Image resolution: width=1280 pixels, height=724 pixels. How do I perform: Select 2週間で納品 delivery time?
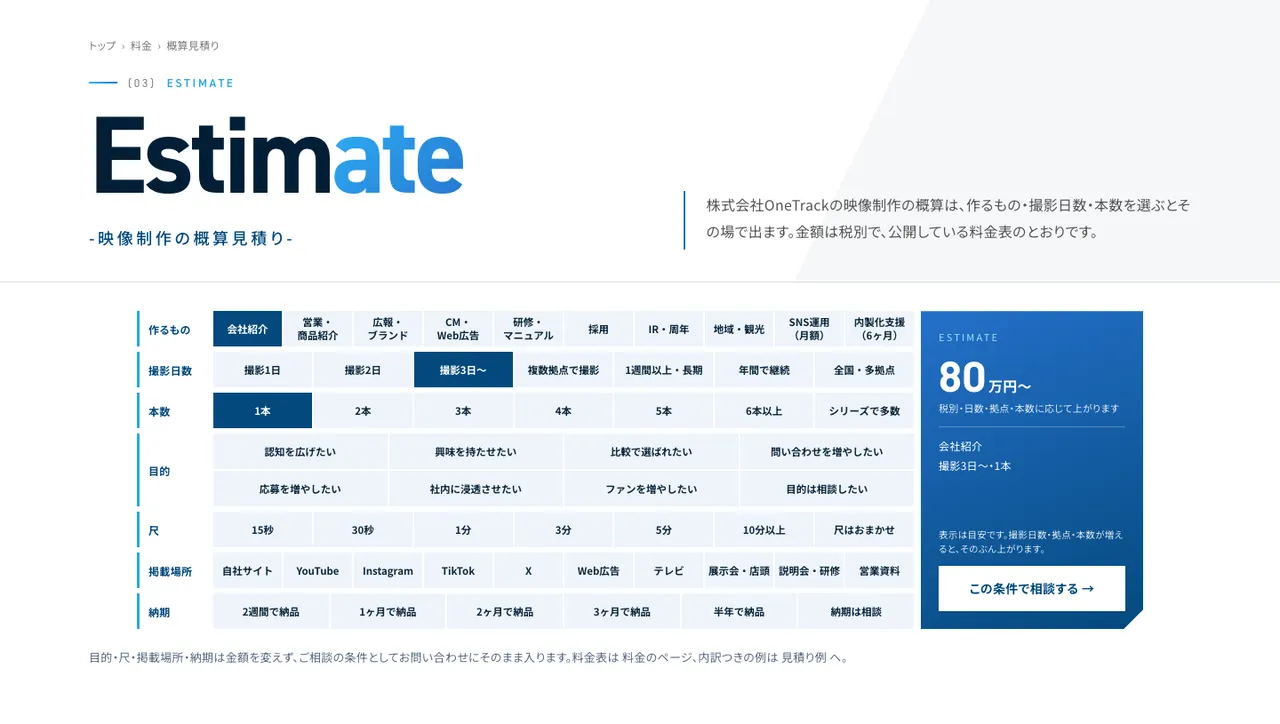point(271,612)
